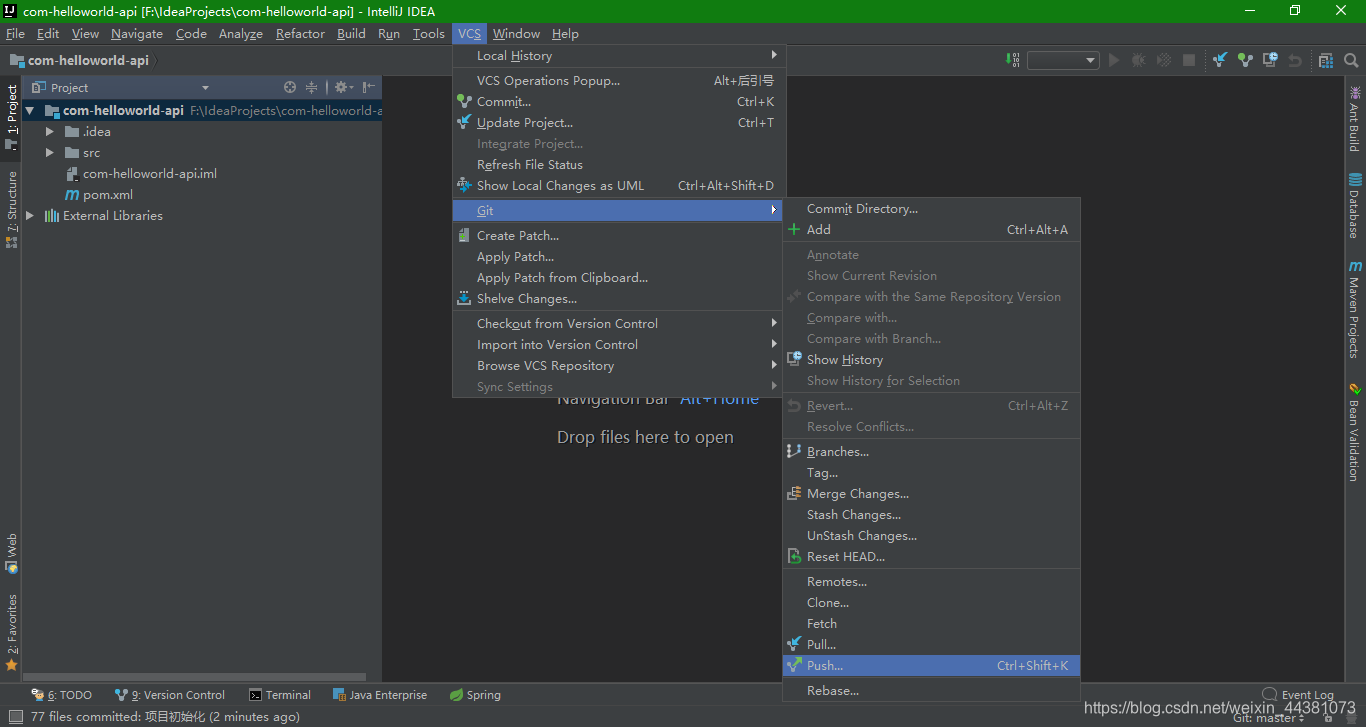This screenshot has height=727, width=1366.
Task: Expand External Libraries node
Action: coord(30,216)
